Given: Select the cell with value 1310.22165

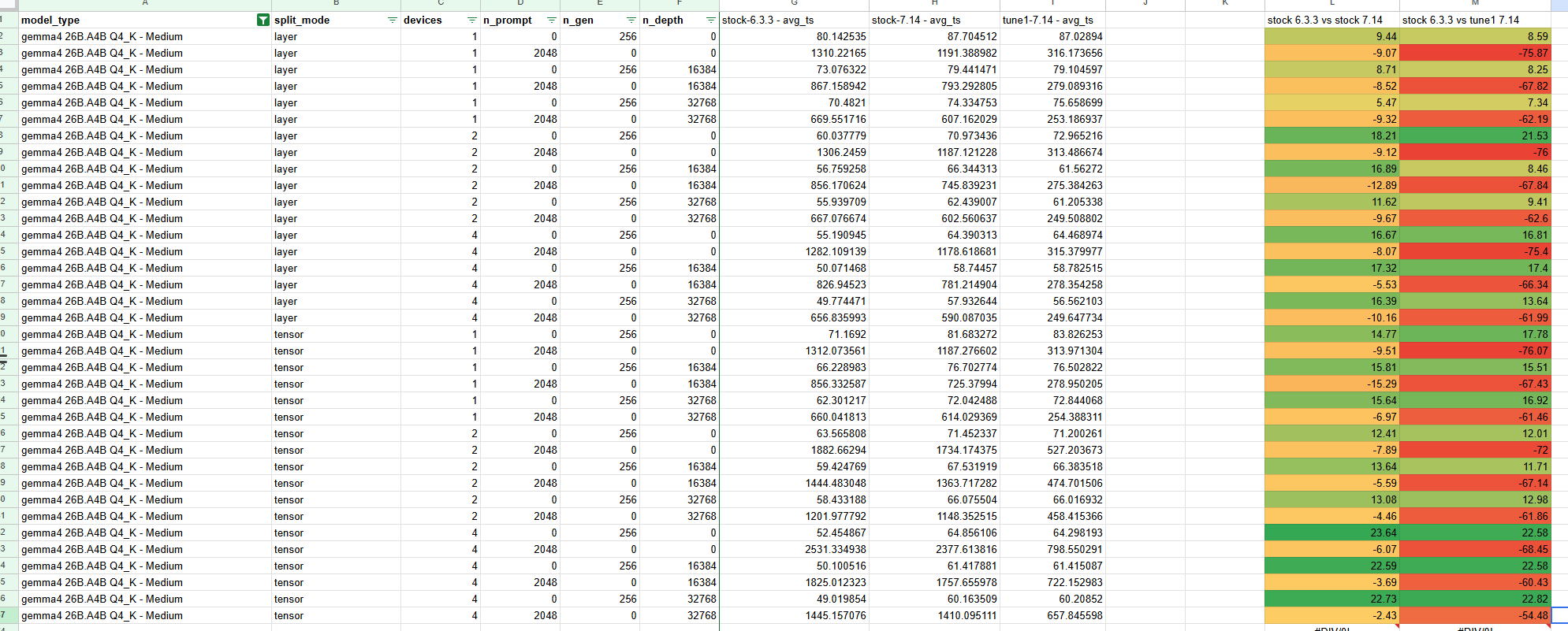Looking at the screenshot, I should (x=794, y=53).
